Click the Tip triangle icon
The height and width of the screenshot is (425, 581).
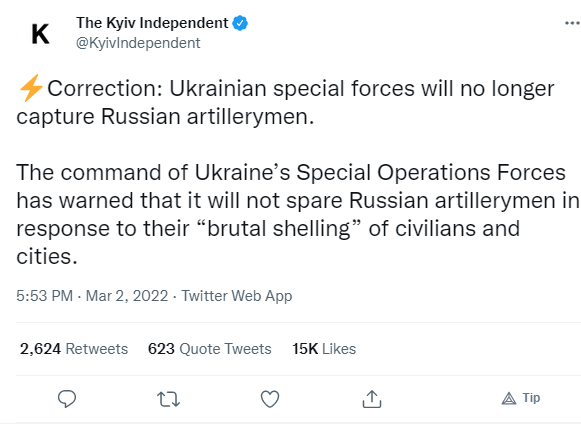509,399
